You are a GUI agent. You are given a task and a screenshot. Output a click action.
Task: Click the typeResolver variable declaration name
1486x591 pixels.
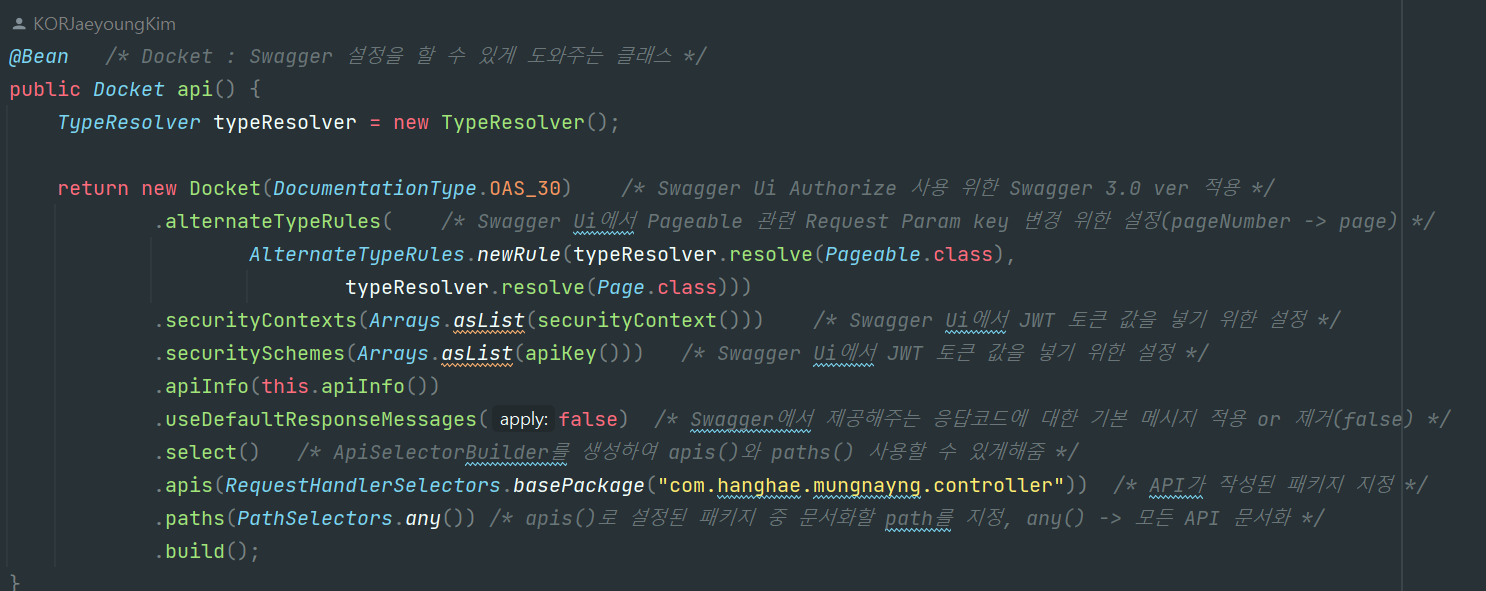285,122
